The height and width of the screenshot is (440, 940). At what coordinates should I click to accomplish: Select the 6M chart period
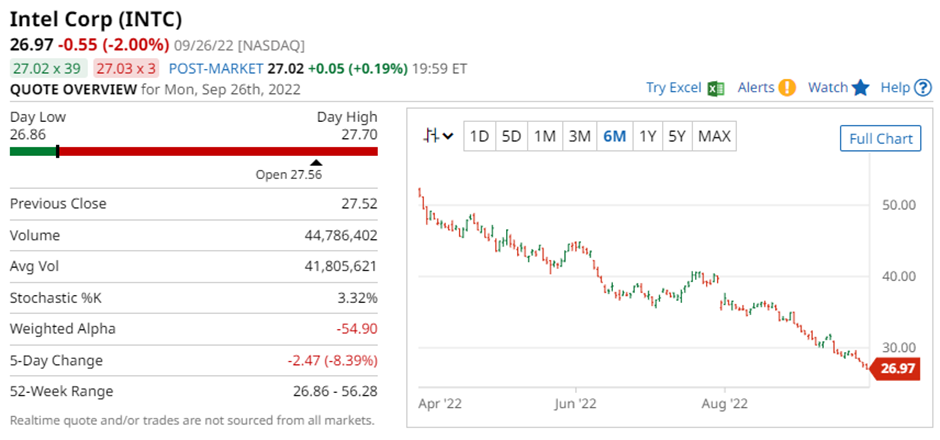(614, 136)
